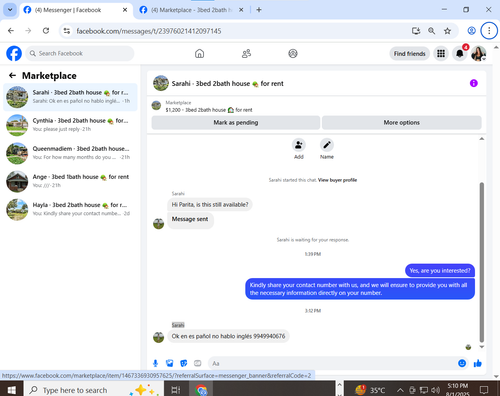Open the tab search dropdown arrow
Image resolution: width=500 pixels, height=396 pixels.
click(10, 10)
